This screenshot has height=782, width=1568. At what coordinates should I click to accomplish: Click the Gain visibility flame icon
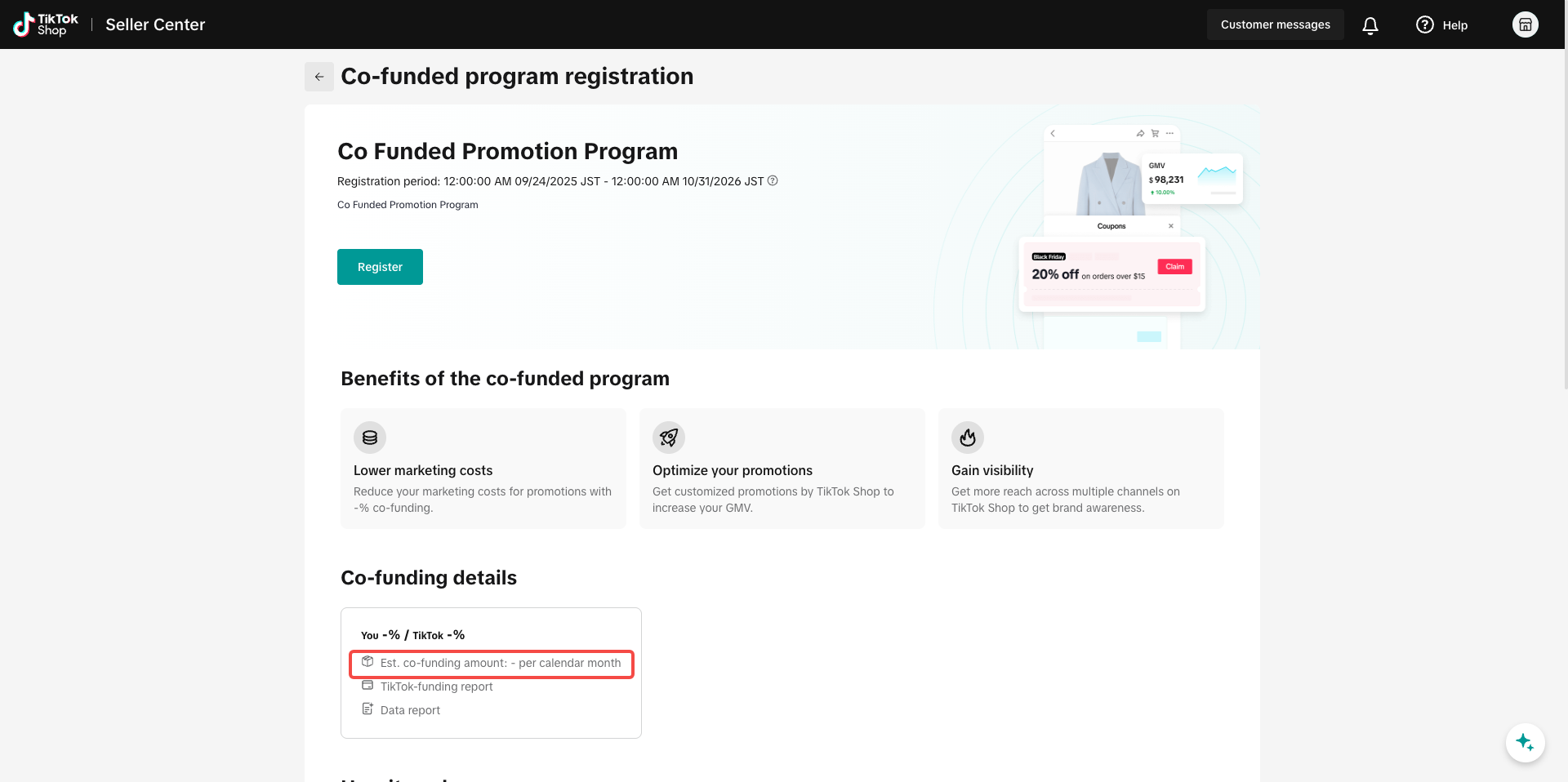(x=968, y=438)
